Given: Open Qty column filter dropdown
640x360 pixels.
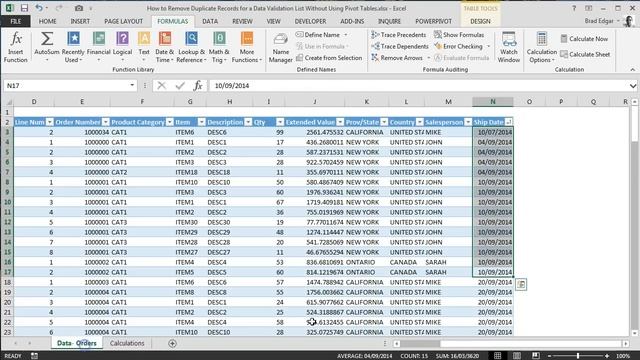Looking at the screenshot, I should (280, 122).
